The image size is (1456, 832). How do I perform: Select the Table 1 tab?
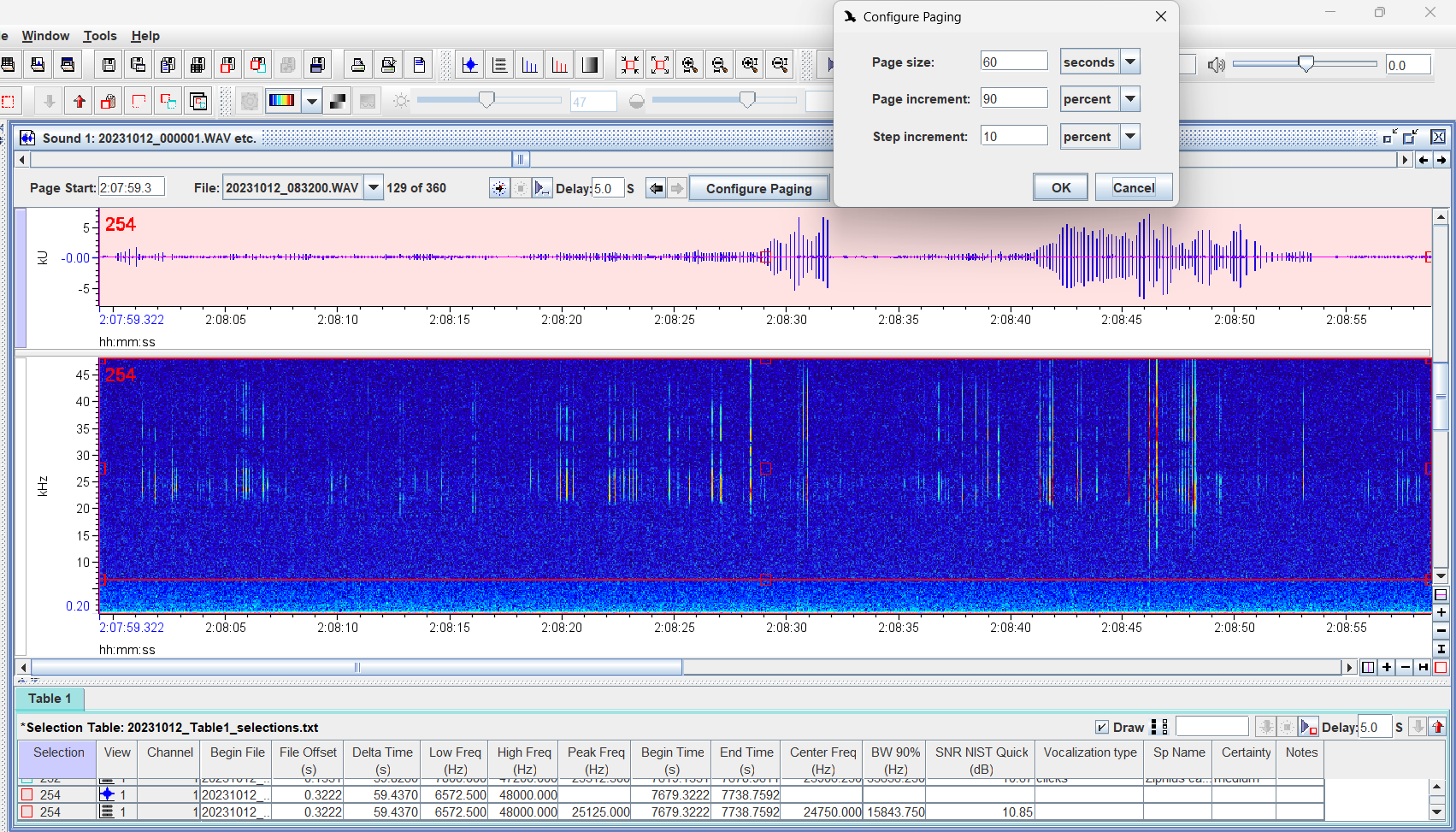pyautogui.click(x=50, y=699)
